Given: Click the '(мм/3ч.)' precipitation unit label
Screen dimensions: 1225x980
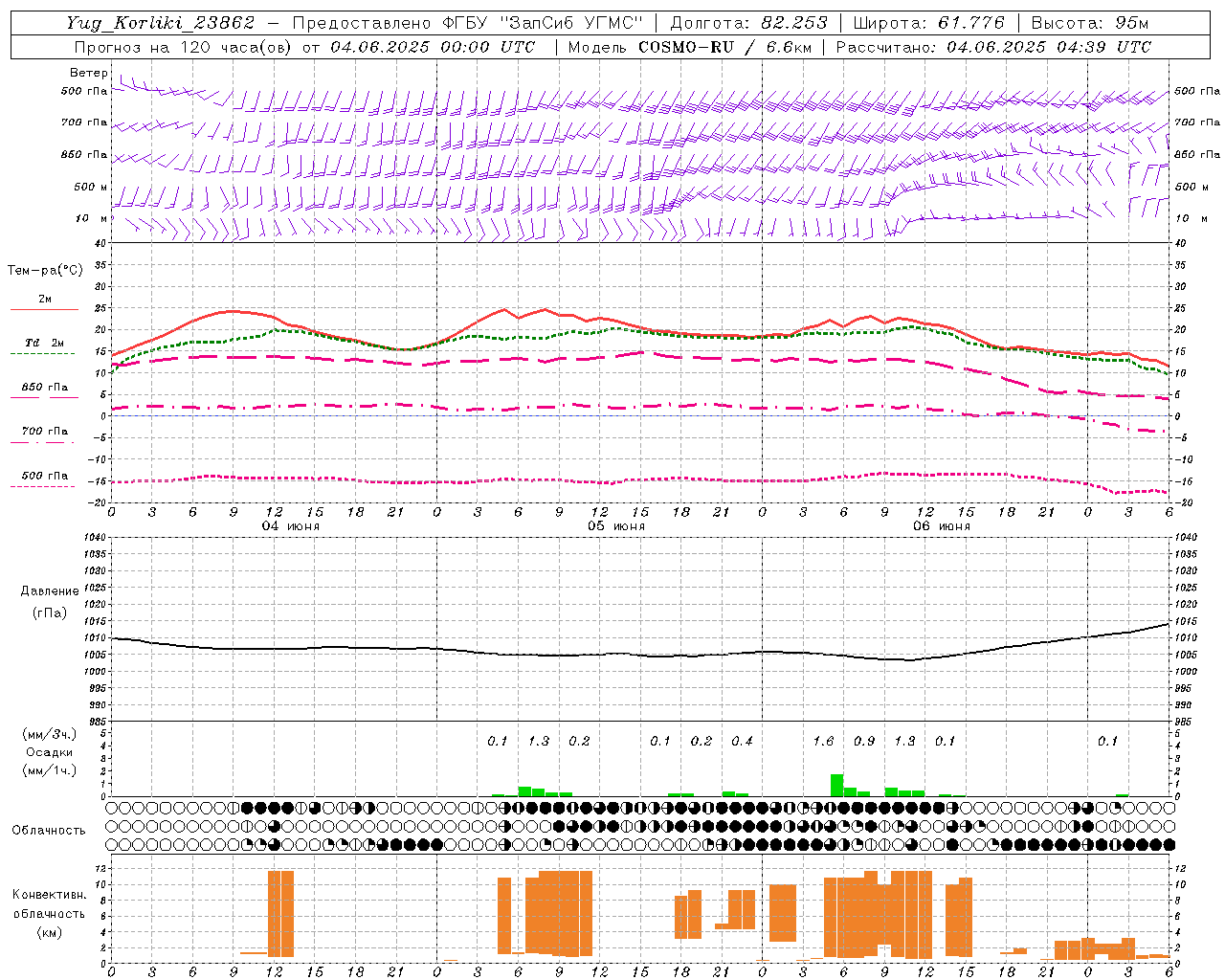Looking at the screenshot, I should (x=50, y=734).
